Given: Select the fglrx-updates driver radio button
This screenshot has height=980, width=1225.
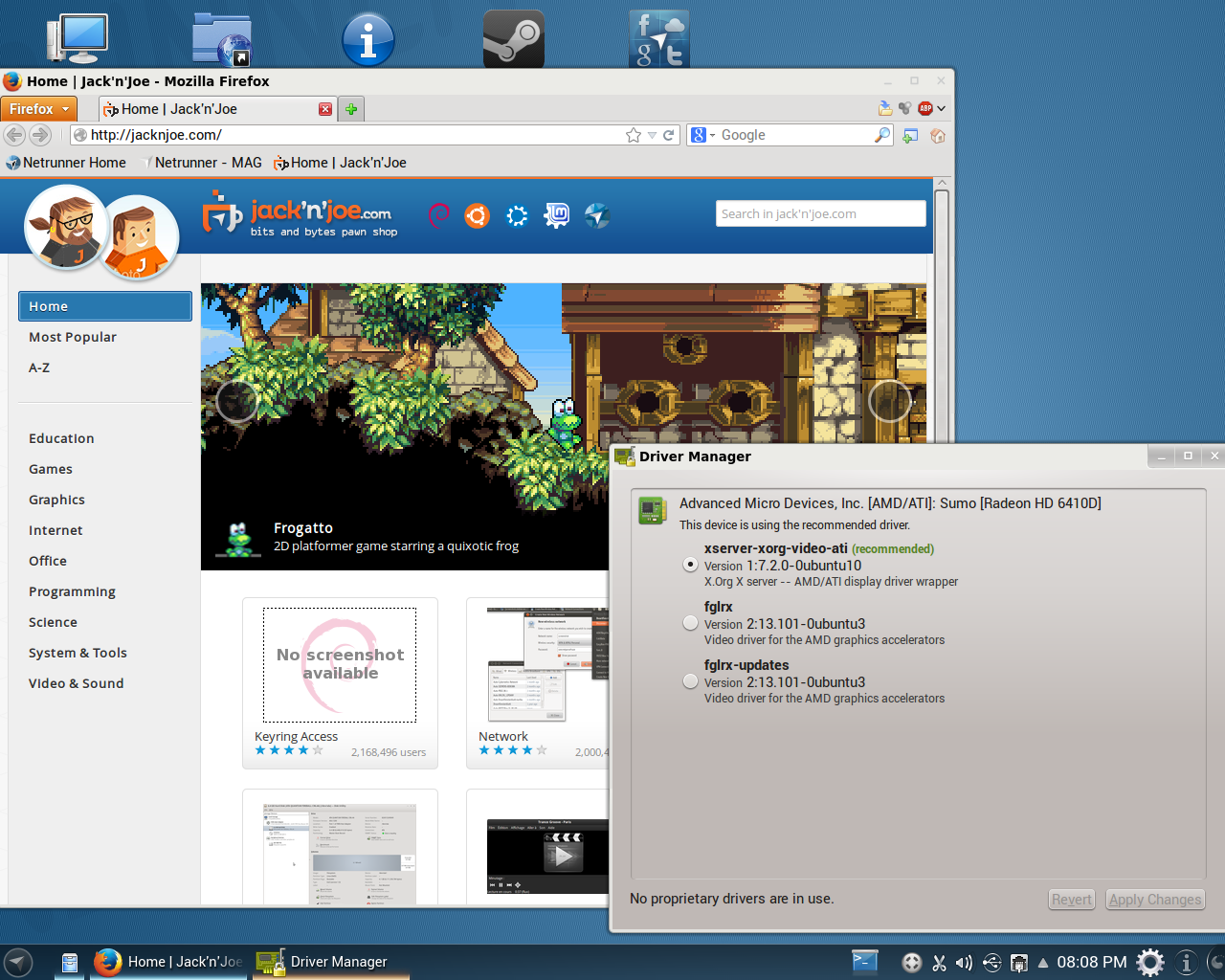Looking at the screenshot, I should tap(690, 681).
